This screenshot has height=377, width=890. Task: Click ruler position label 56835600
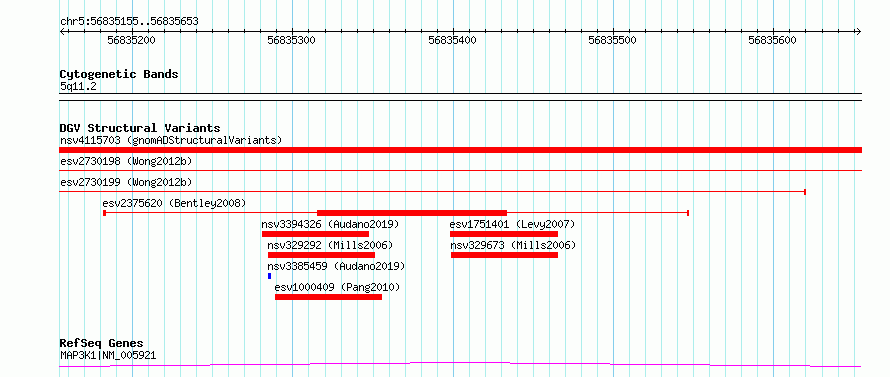[x=773, y=40]
